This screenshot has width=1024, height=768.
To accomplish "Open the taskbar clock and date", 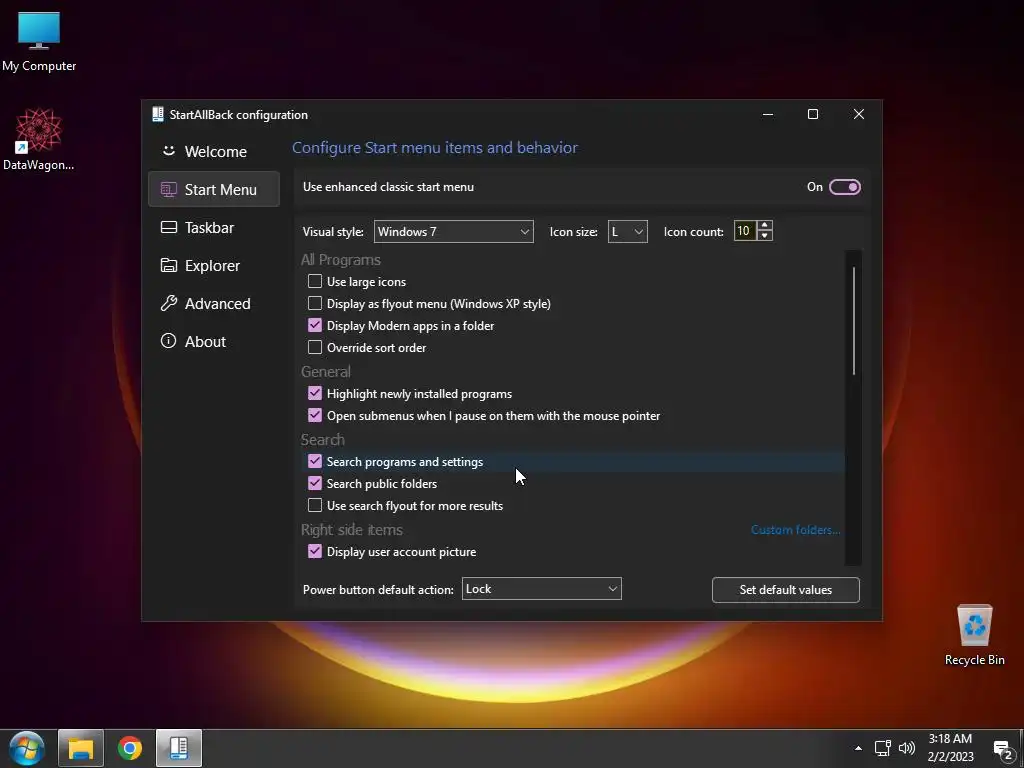I will click(950, 748).
